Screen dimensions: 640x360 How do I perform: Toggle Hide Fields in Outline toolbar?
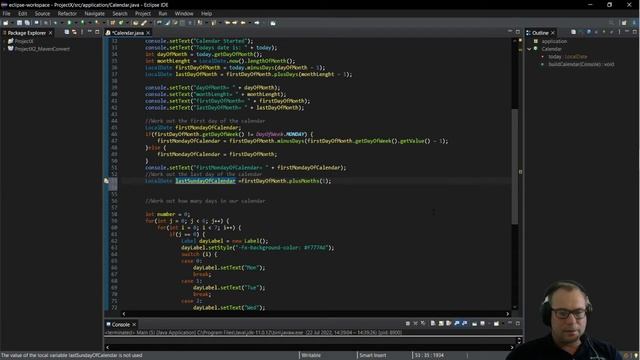point(589,32)
